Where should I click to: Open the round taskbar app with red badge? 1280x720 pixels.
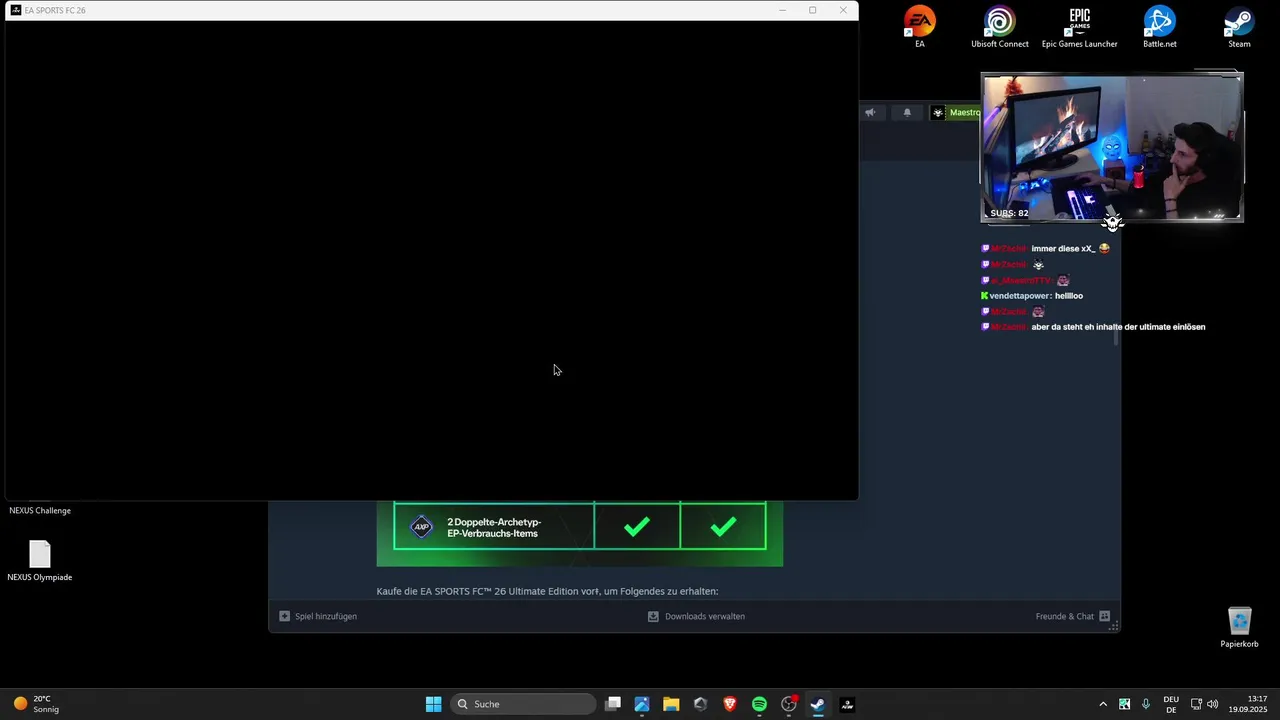point(789,704)
